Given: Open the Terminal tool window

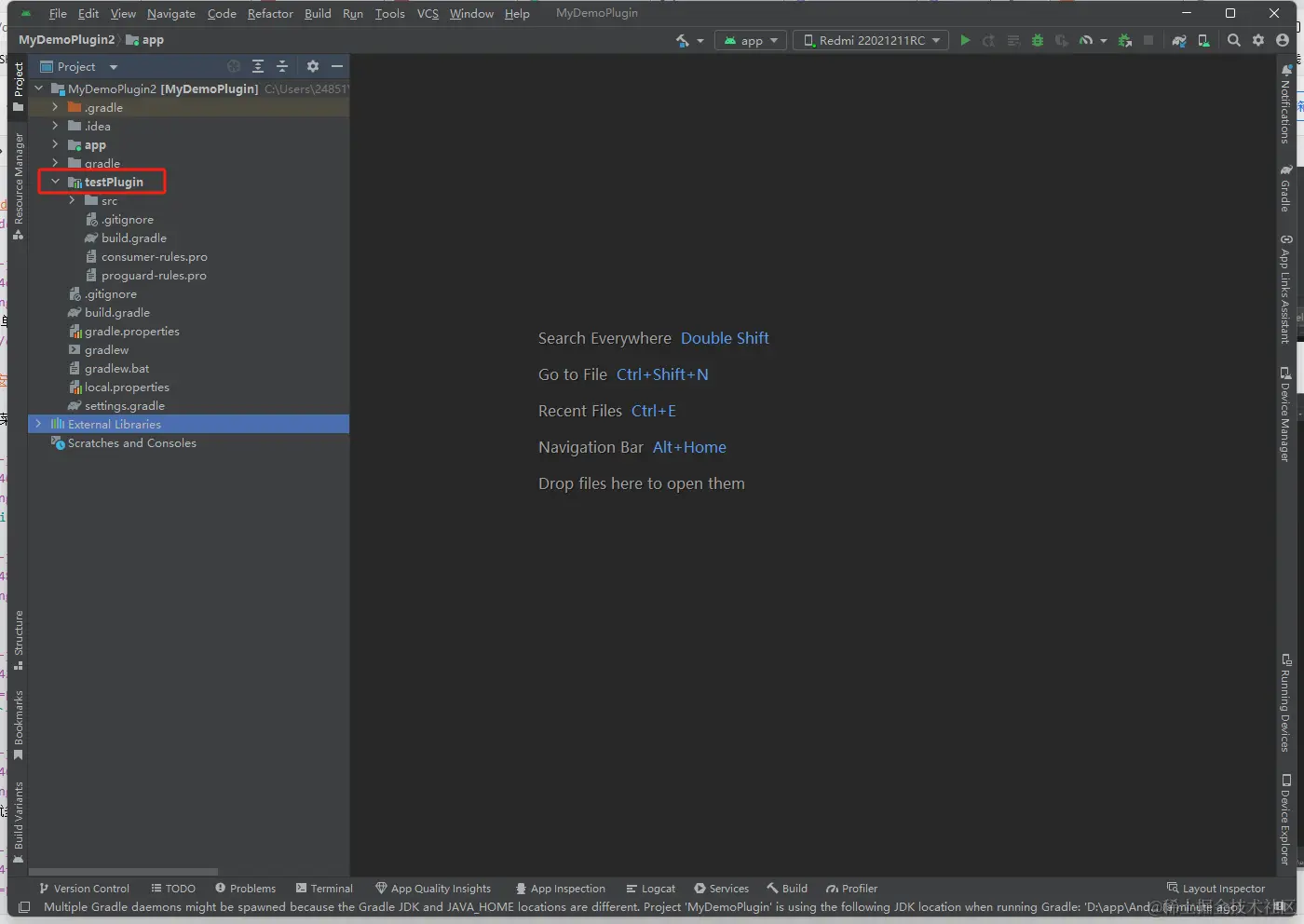Looking at the screenshot, I should coord(324,889).
